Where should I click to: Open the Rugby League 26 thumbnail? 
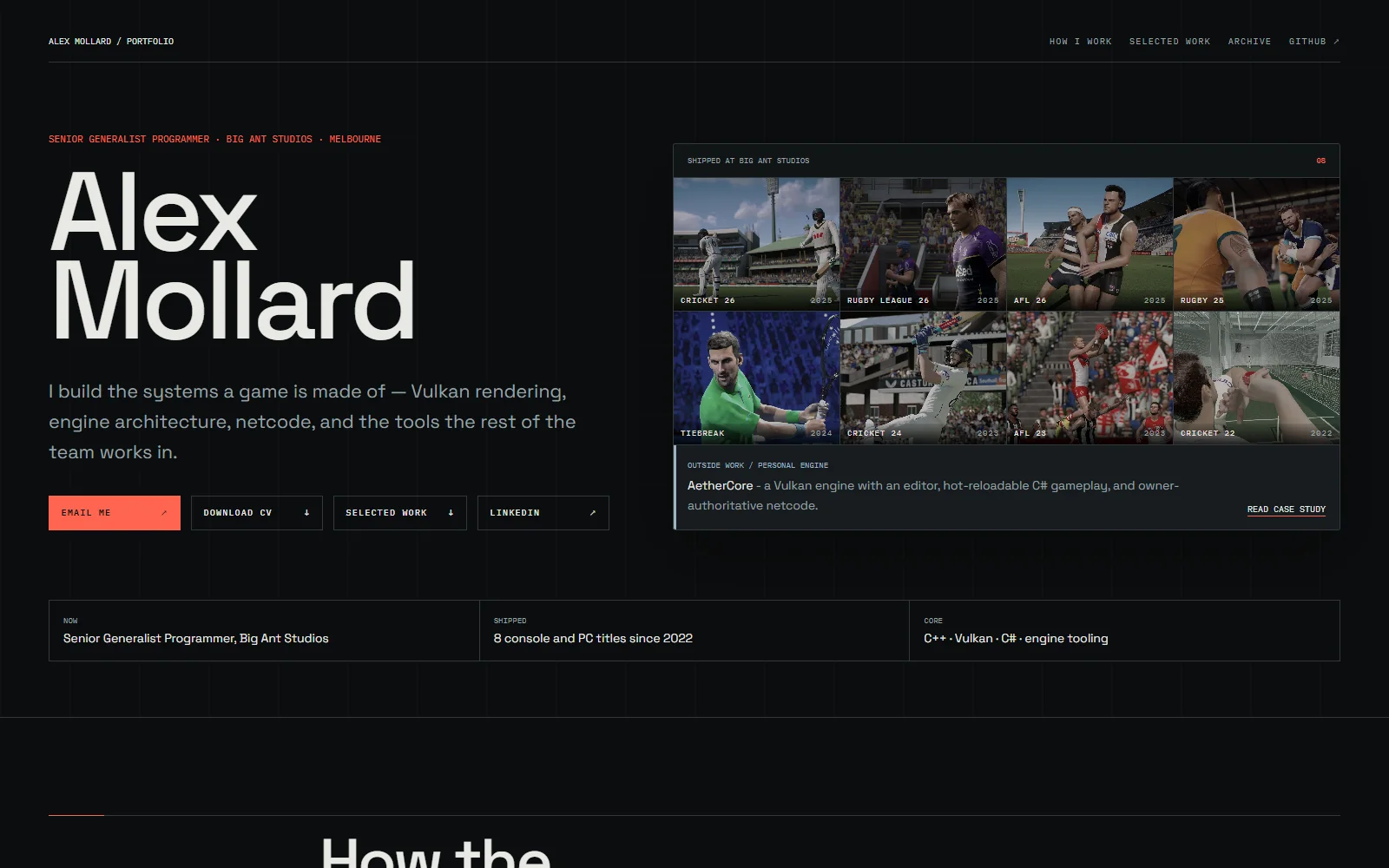point(923,244)
